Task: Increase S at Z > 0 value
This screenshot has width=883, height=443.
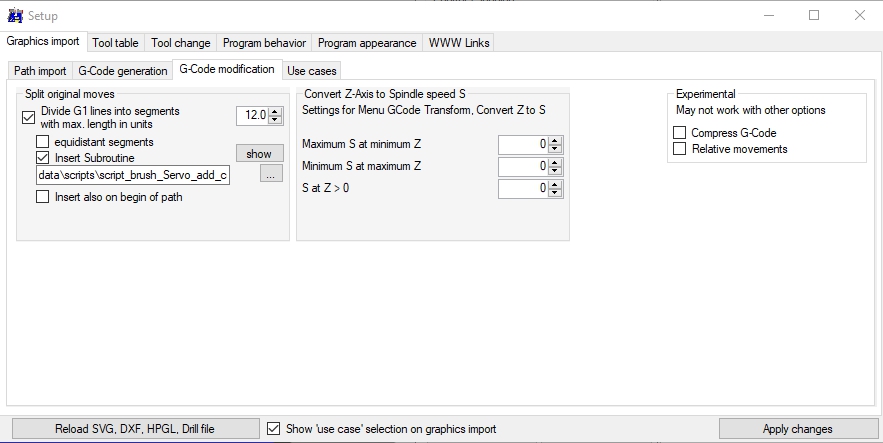Action: point(556,183)
